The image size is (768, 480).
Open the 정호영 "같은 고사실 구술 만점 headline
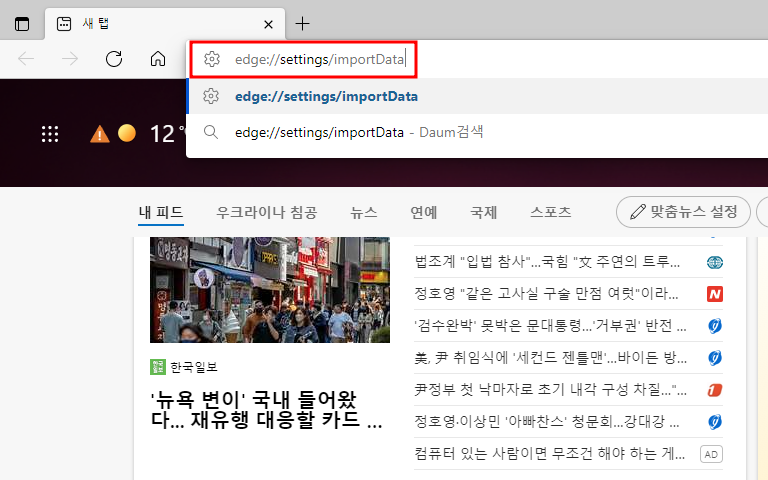tap(546, 294)
